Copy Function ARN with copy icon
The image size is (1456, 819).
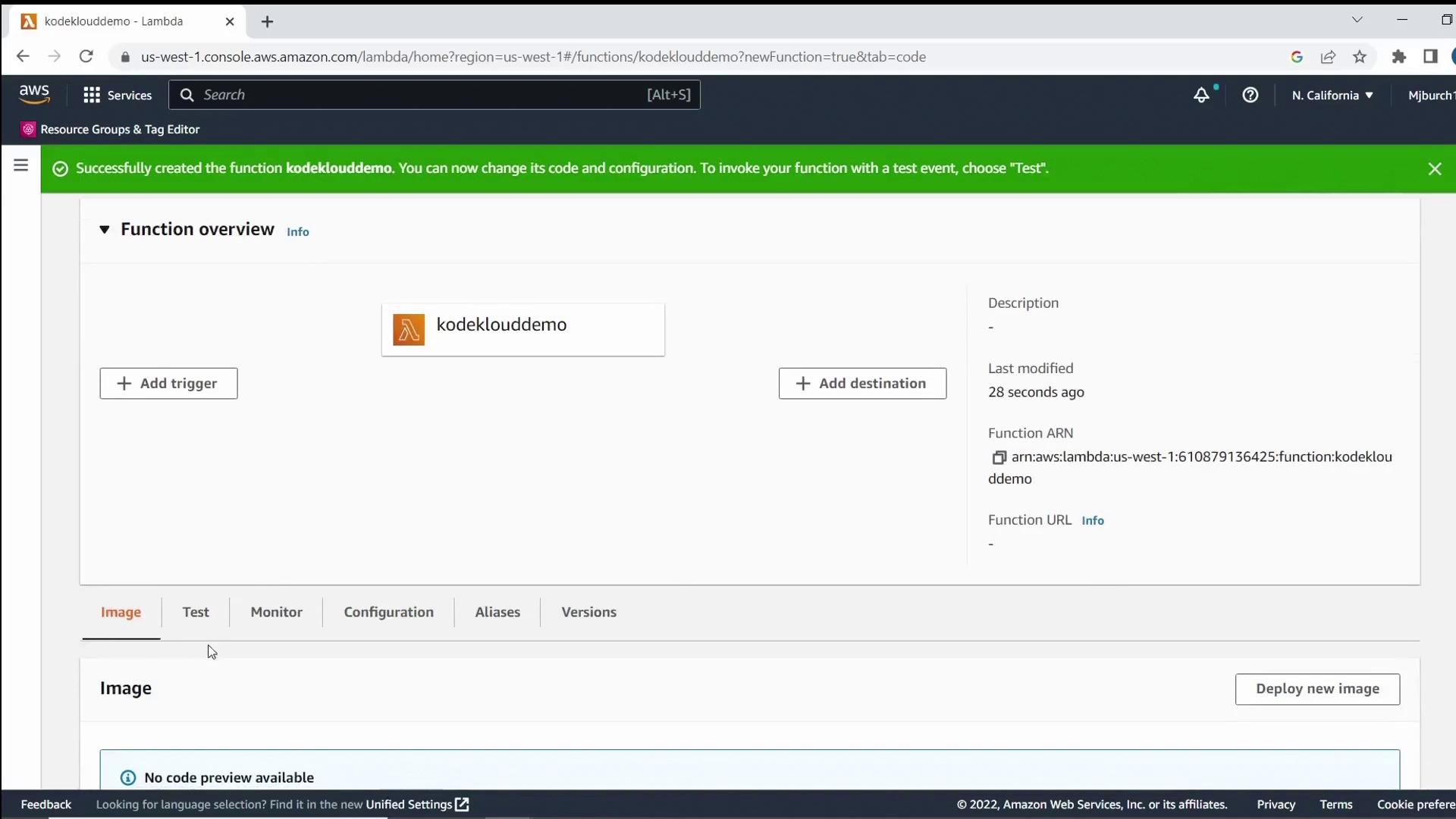999,457
